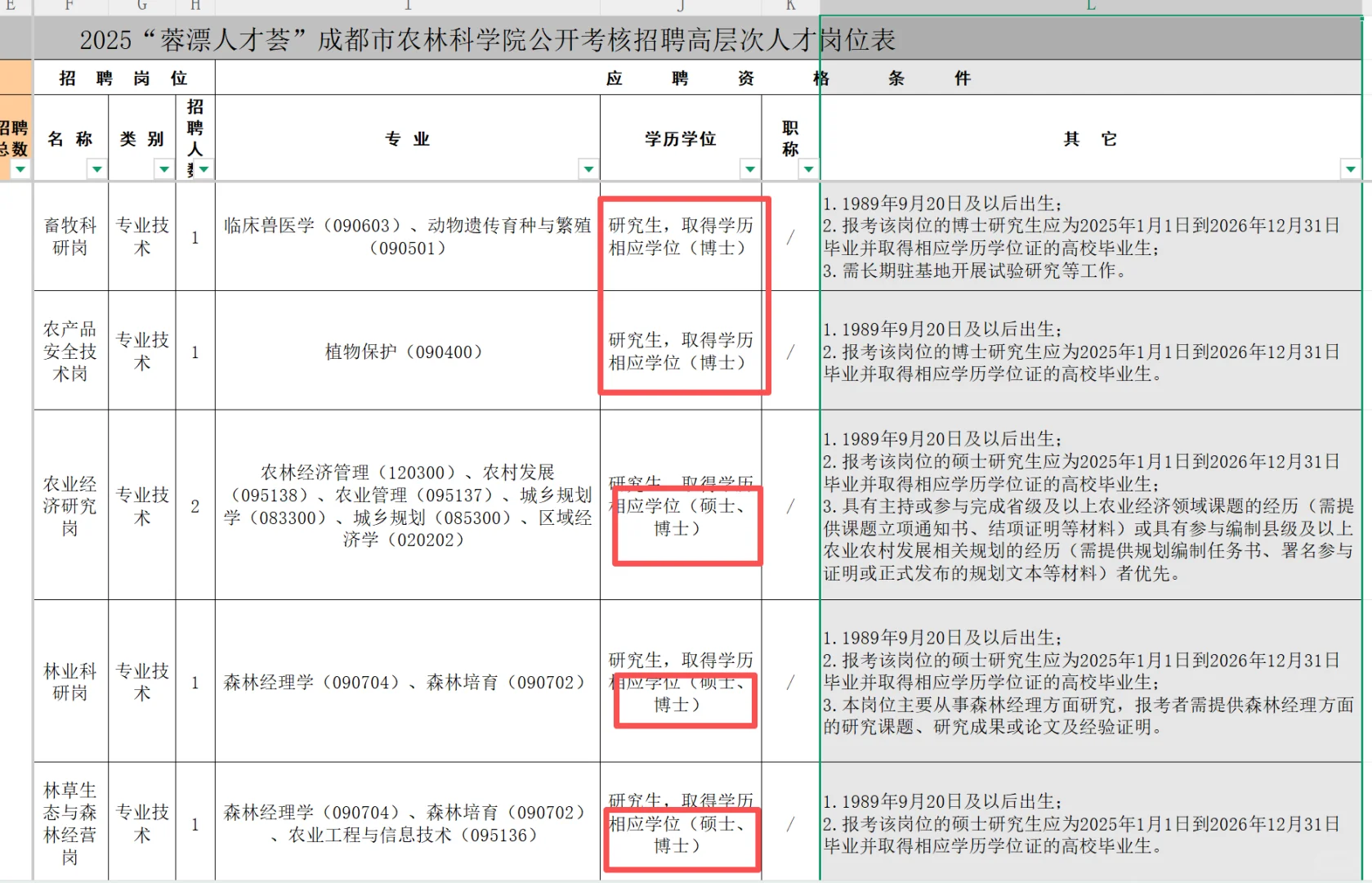Select 专业技术 cell in 林业科研岗 row
Image resolution: width=1372 pixels, height=883 pixels.
[x=142, y=682]
